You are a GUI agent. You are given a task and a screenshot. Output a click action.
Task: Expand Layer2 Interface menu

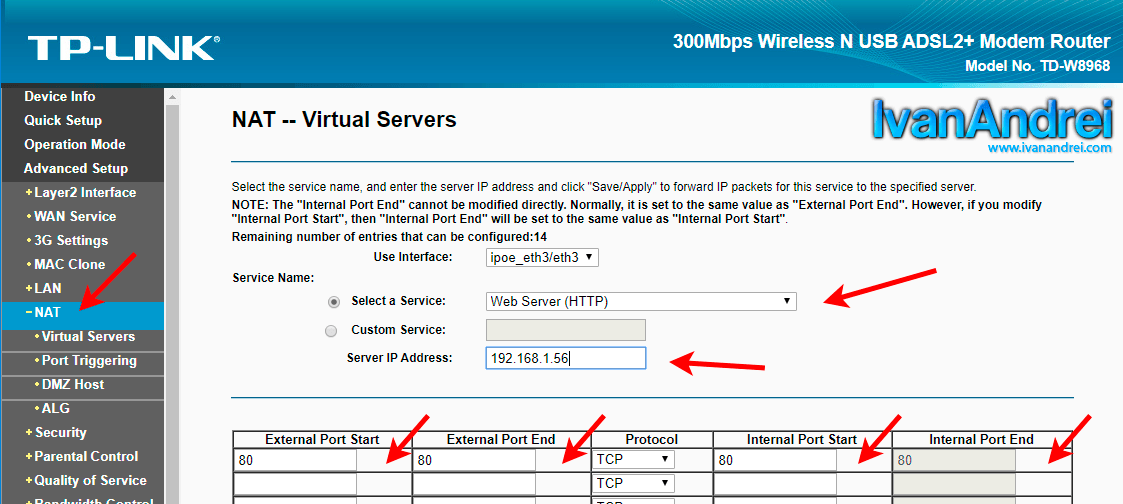click(85, 193)
